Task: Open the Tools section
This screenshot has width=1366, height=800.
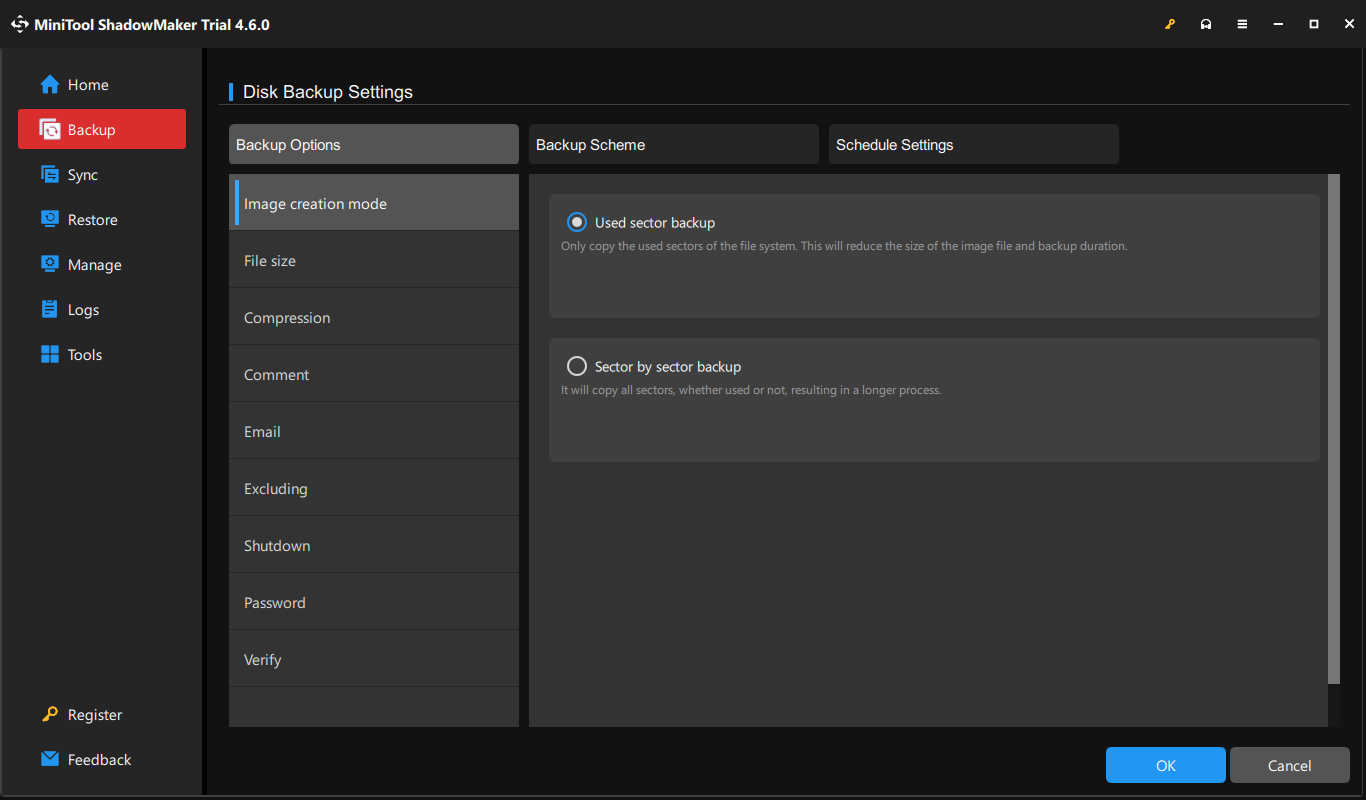Action: [x=84, y=354]
